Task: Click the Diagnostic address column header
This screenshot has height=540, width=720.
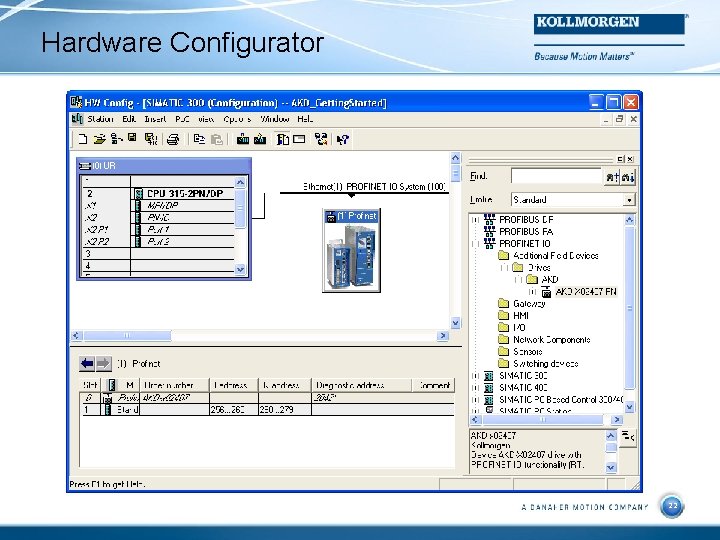Action: point(361,385)
